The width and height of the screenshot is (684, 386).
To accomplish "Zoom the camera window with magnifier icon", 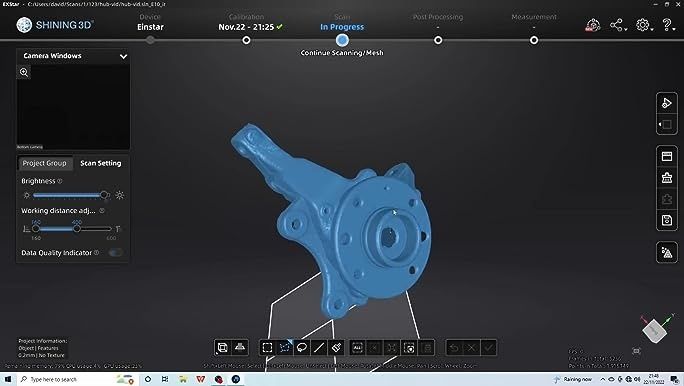I will (x=24, y=72).
